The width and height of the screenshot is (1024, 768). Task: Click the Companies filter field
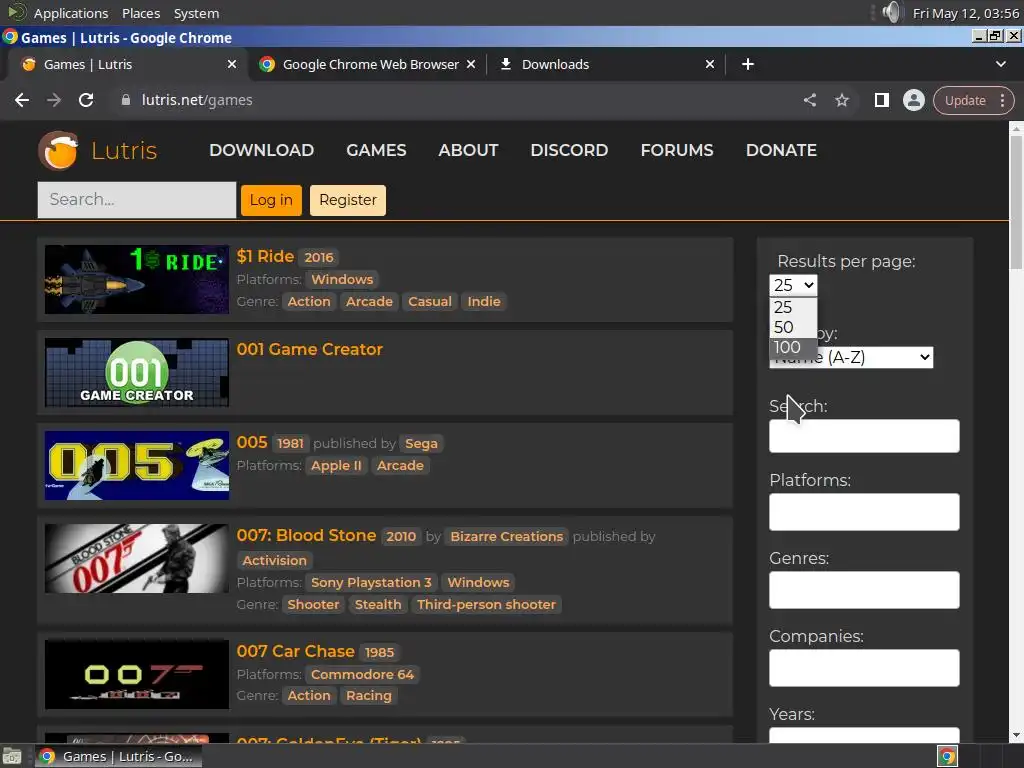(x=864, y=667)
